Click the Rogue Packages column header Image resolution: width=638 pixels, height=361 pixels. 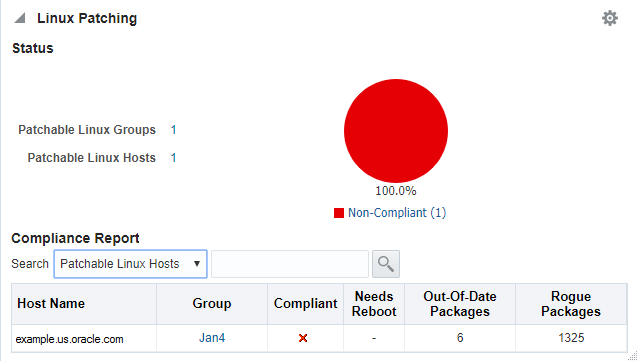[571, 304]
